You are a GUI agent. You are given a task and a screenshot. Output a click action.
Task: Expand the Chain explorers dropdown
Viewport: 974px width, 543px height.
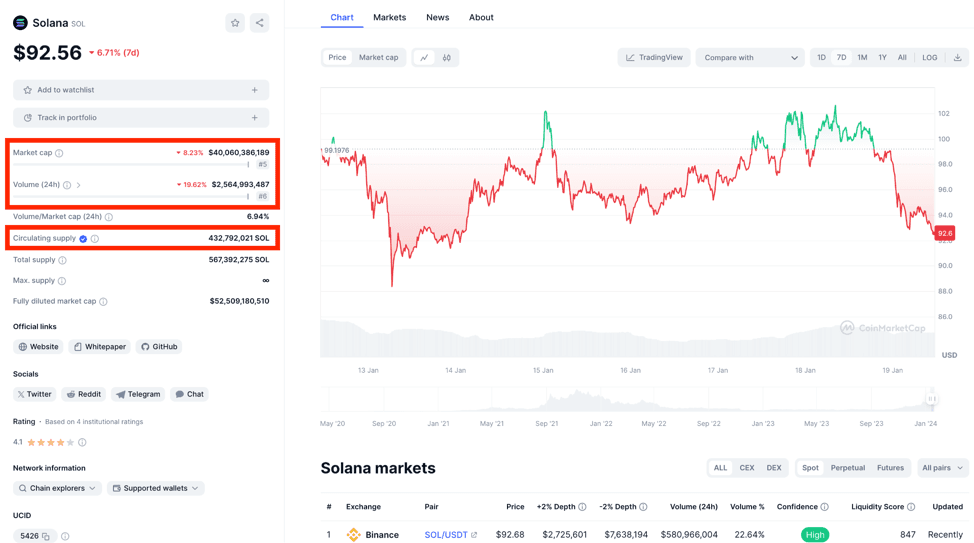57,488
